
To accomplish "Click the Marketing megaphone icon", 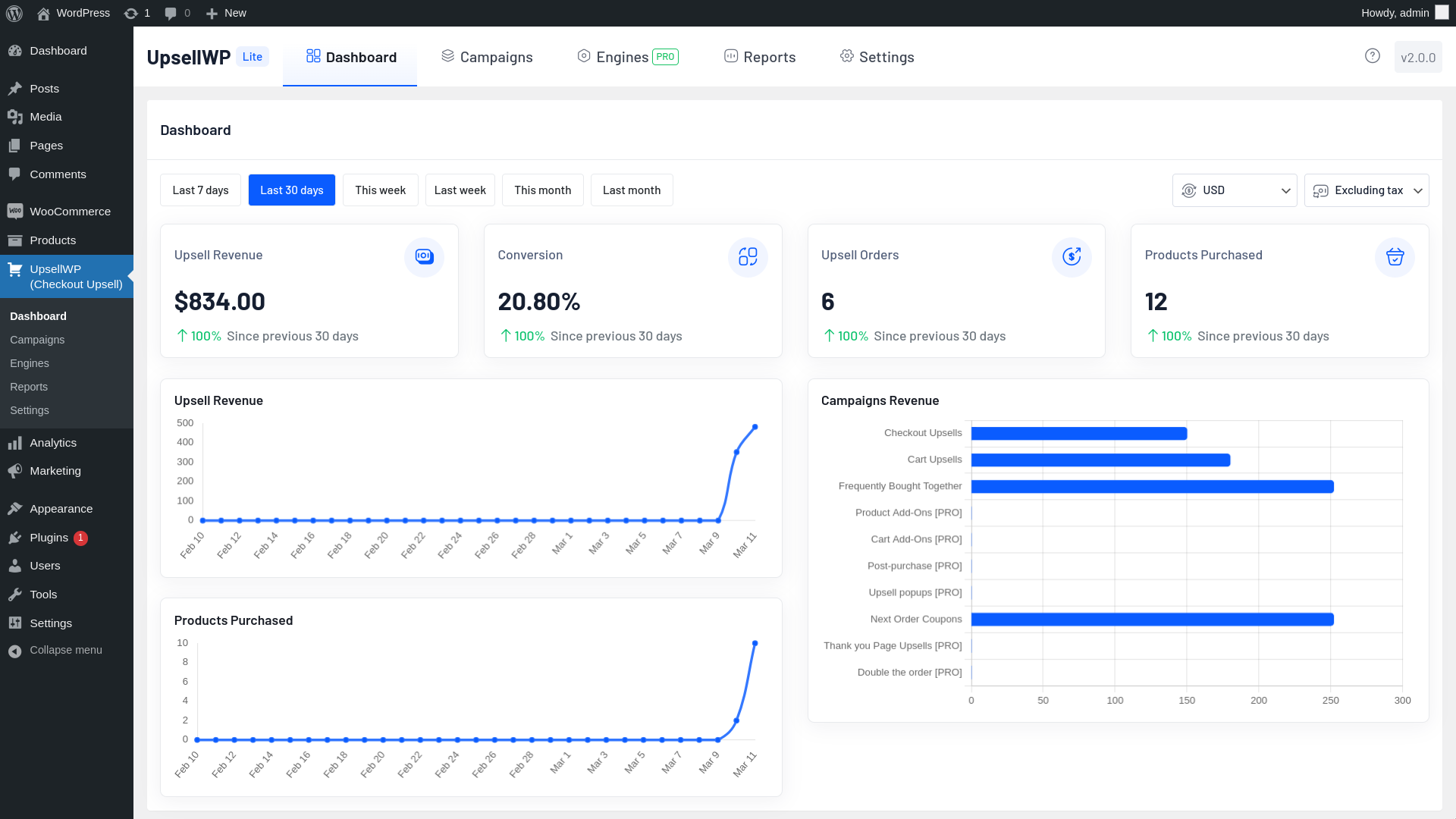I will [x=15, y=471].
